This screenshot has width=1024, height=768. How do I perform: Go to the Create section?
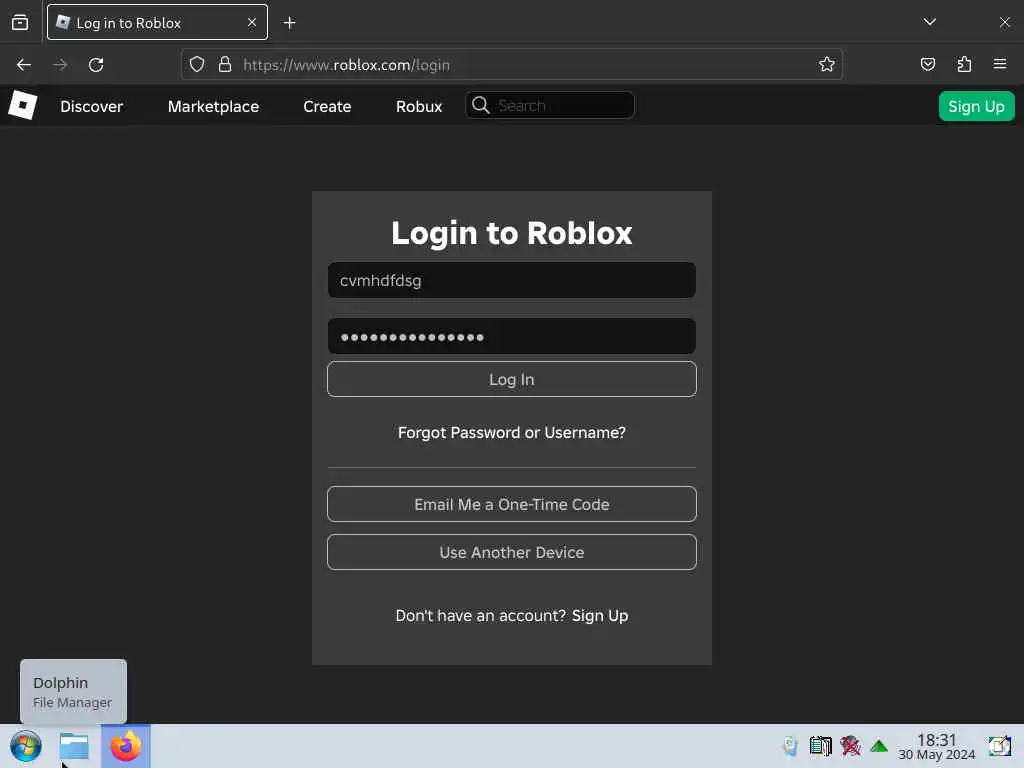(327, 106)
